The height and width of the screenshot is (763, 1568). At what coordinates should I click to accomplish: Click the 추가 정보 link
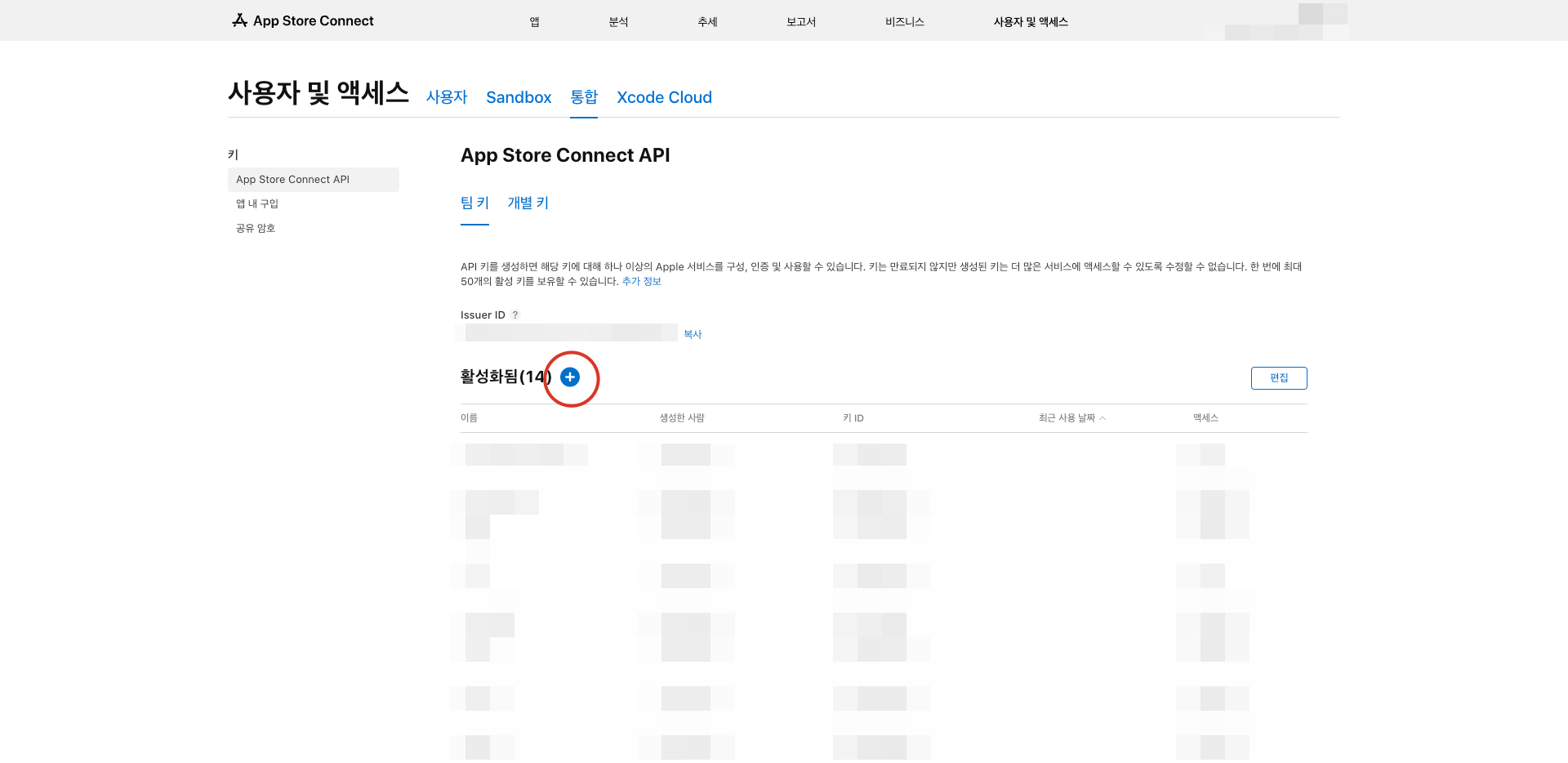pyautogui.click(x=642, y=282)
